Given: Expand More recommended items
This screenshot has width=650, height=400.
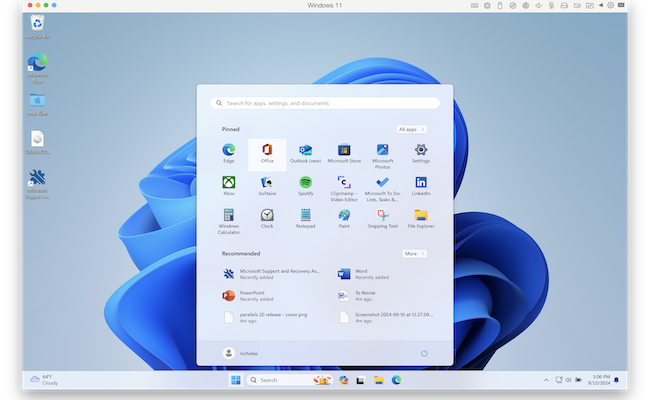Looking at the screenshot, I should 415,253.
